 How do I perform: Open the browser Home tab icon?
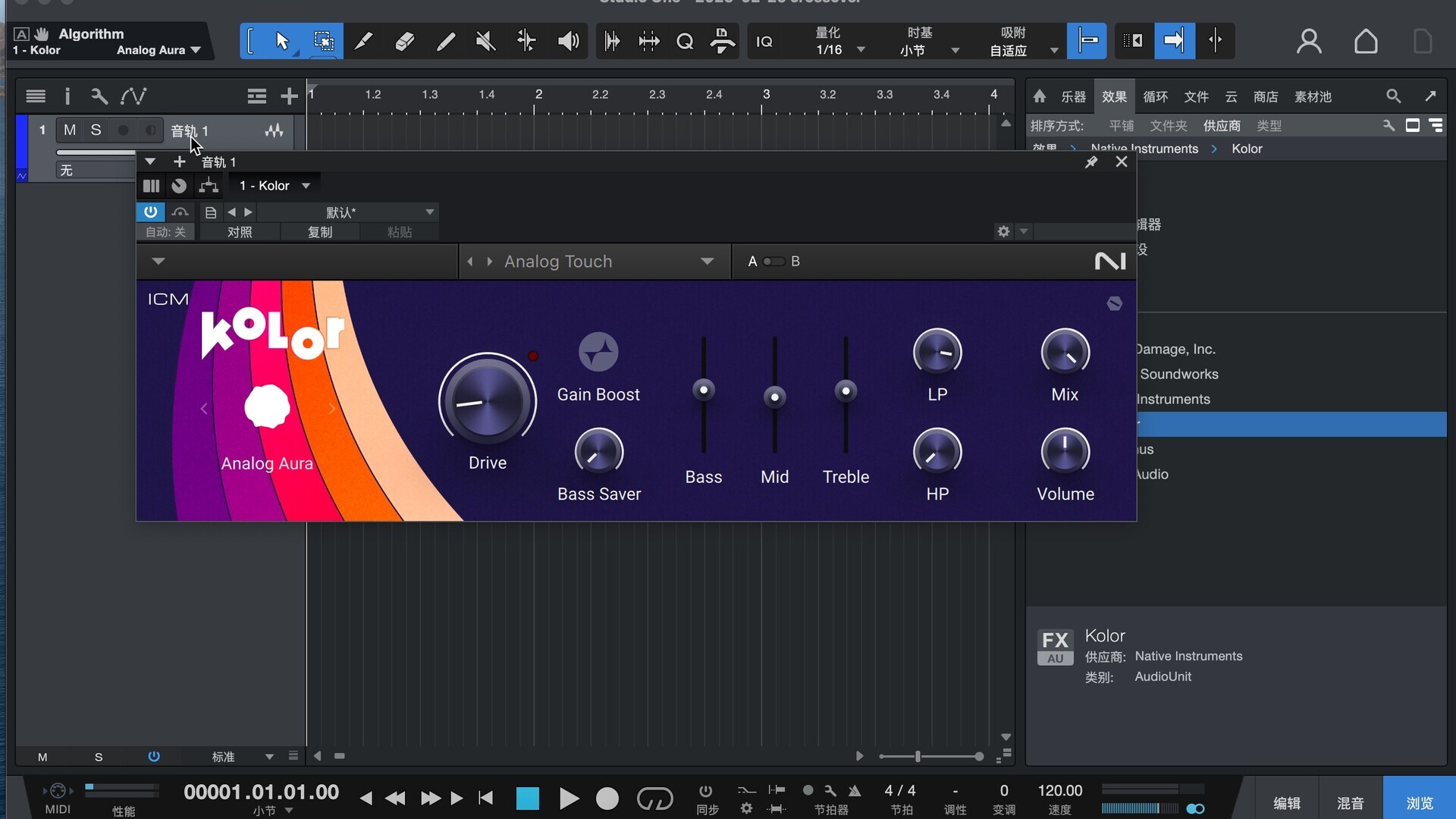1040,96
